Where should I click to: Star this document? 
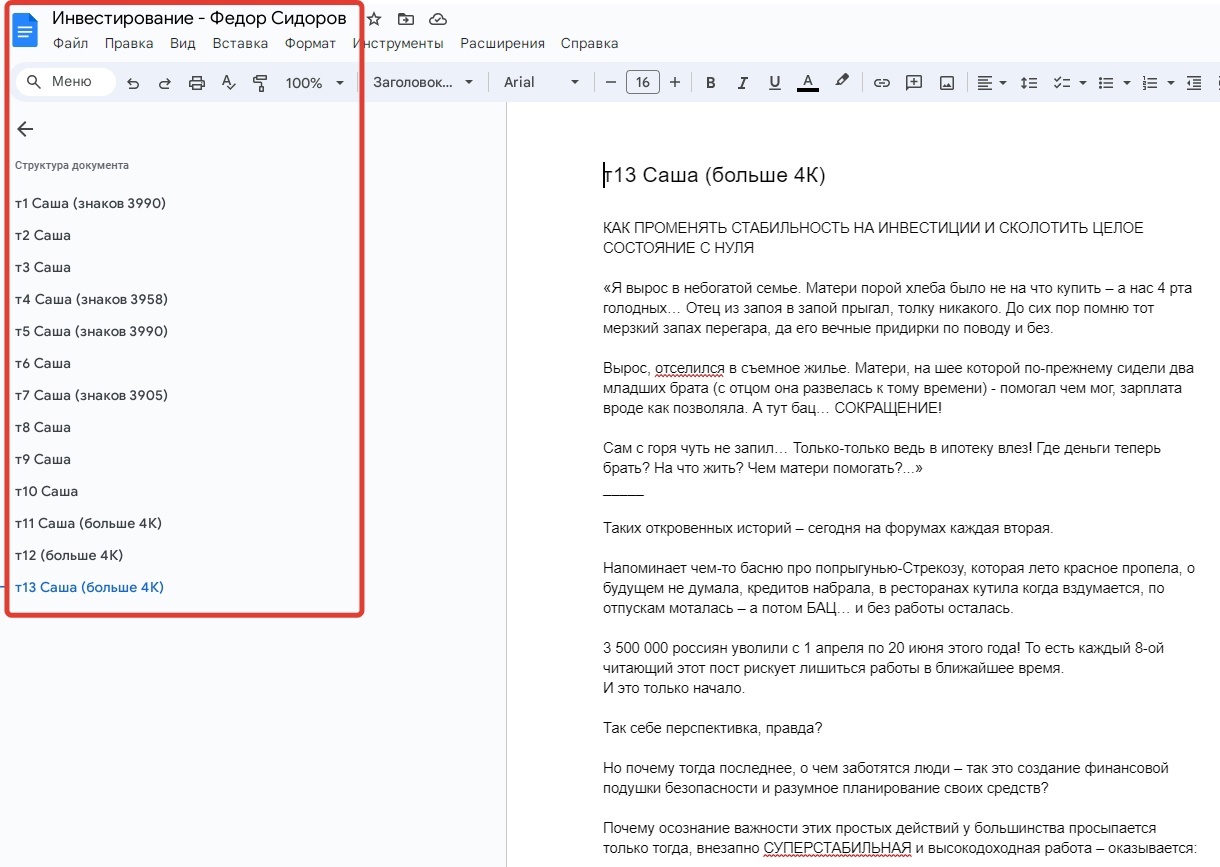pyautogui.click(x=374, y=19)
